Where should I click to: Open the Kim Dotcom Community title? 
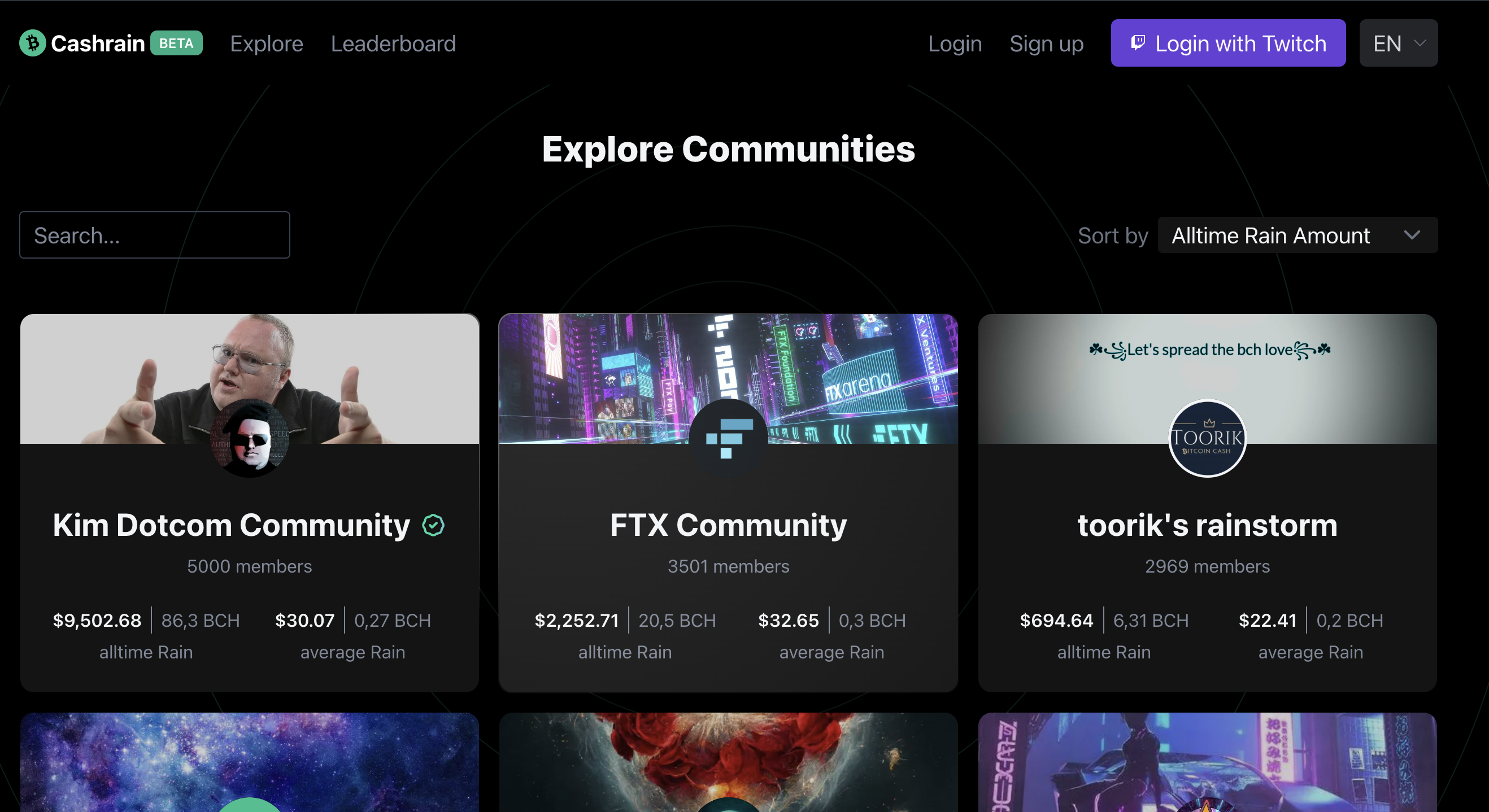[231, 525]
